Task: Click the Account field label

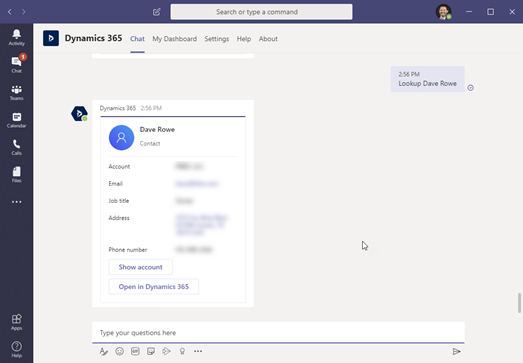Action: point(119,166)
